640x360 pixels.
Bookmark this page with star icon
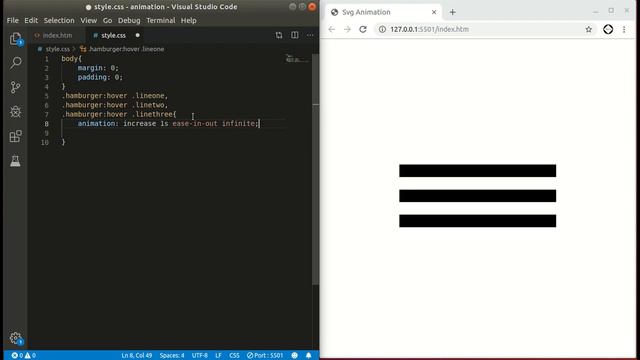click(589, 29)
